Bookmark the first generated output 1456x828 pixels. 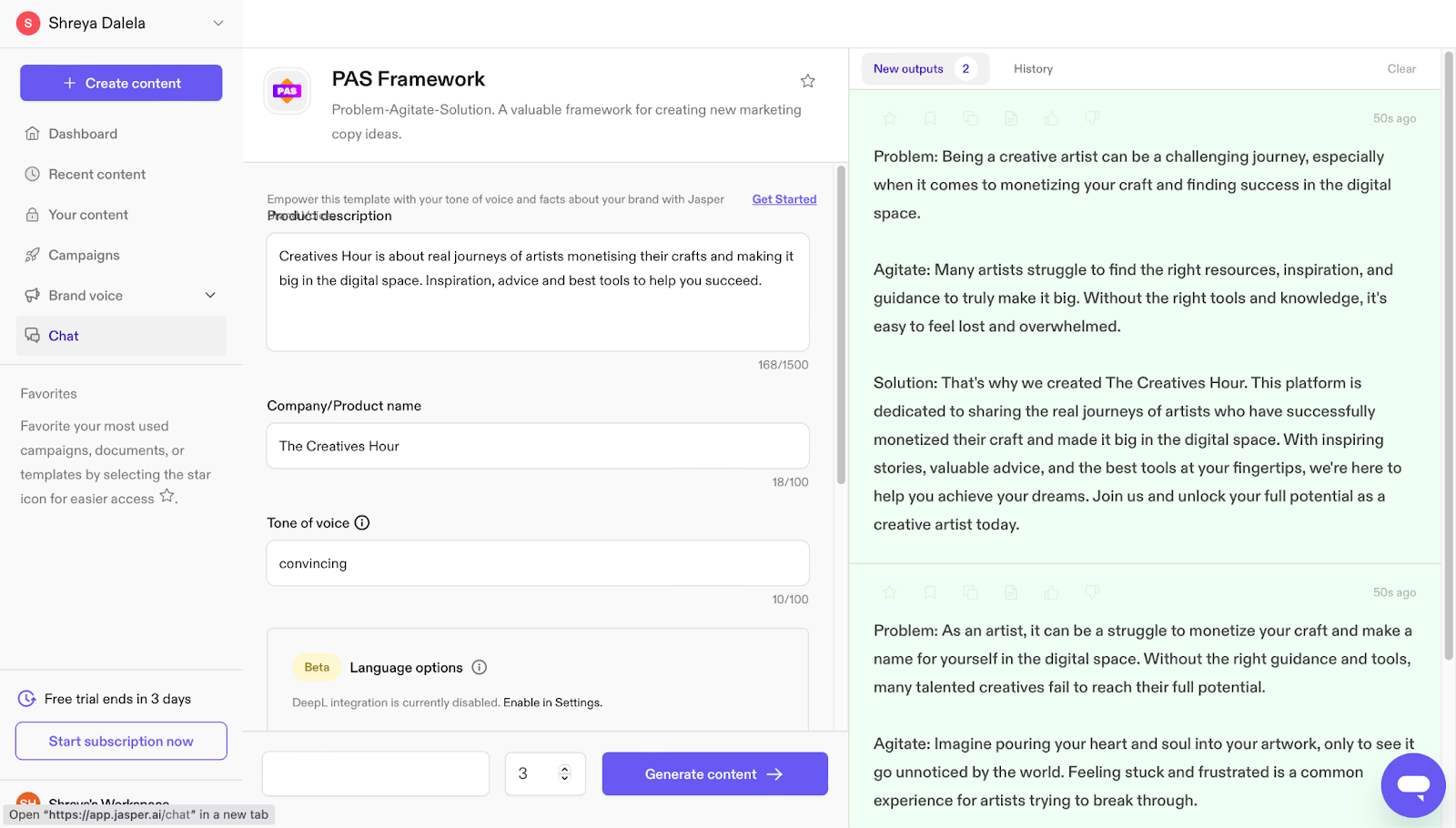(930, 118)
